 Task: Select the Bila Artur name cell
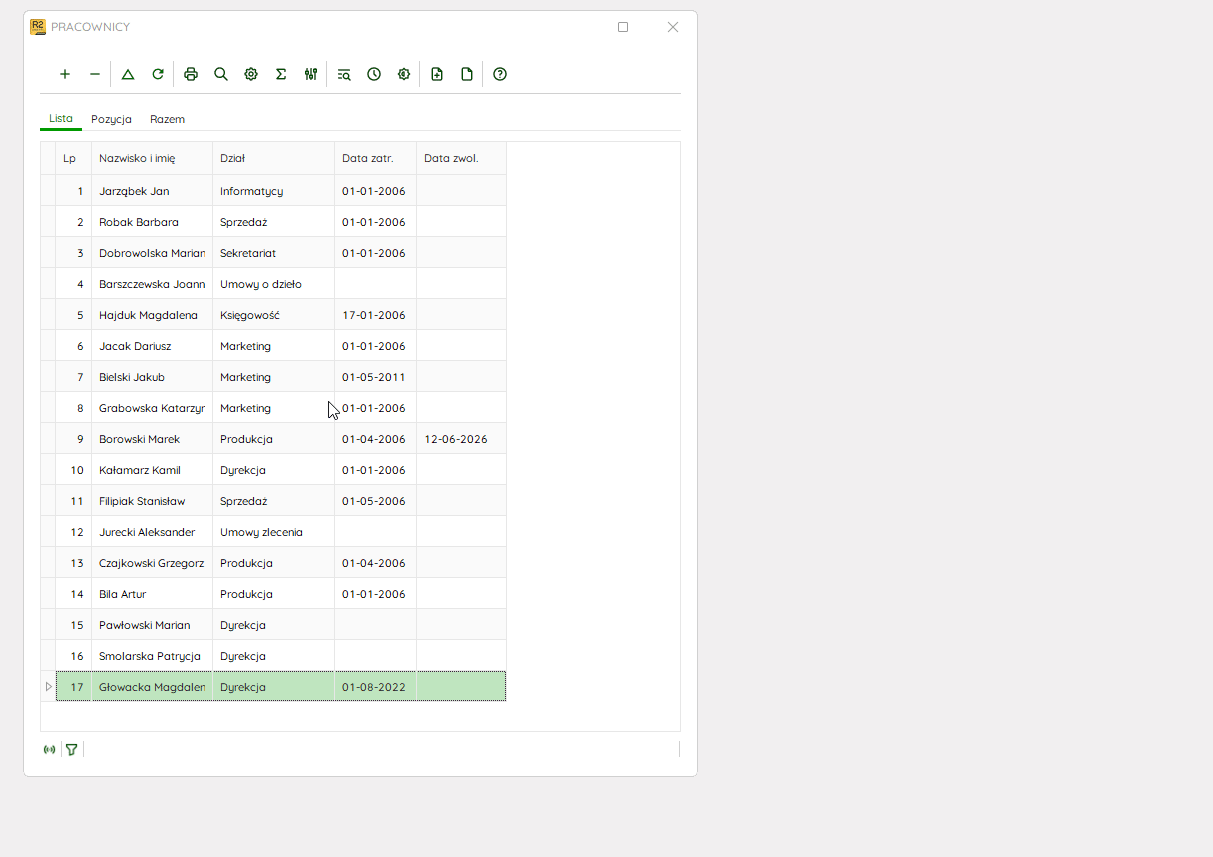tap(152, 594)
